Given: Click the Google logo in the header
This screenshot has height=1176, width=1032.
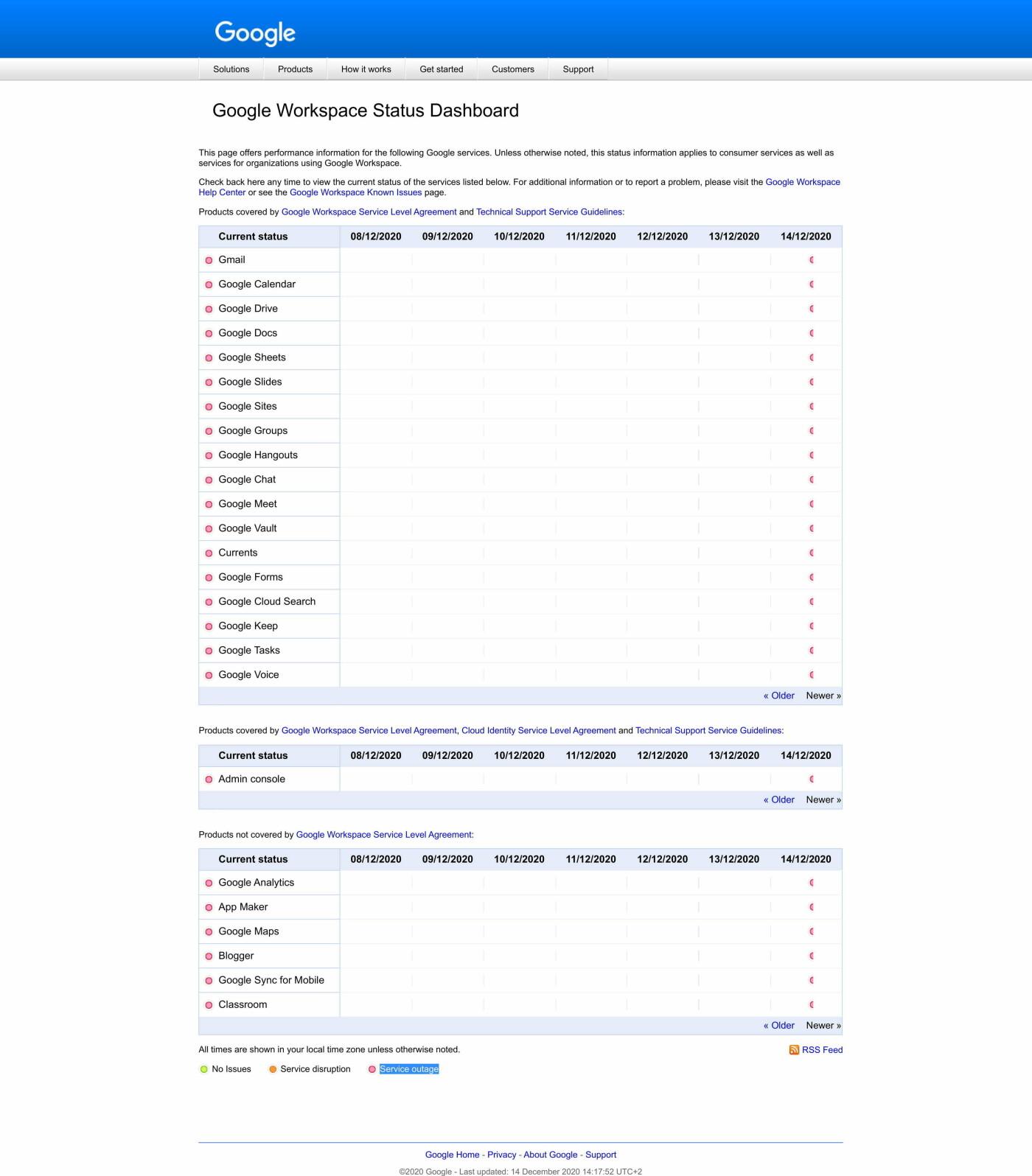Looking at the screenshot, I should click(255, 32).
